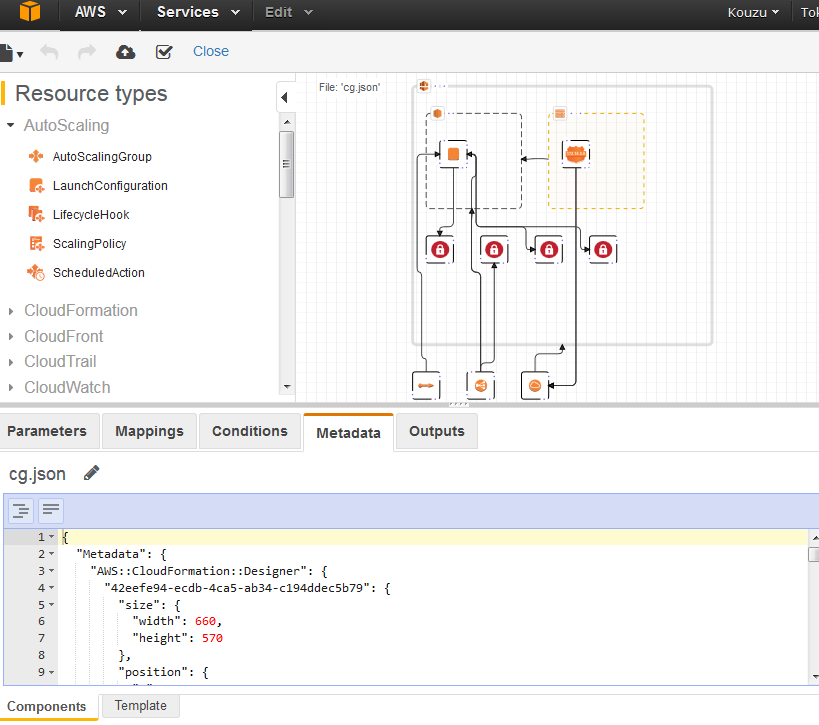The image size is (819, 725).
Task: Fold code at line 1
Action: pyautogui.click(x=52, y=536)
